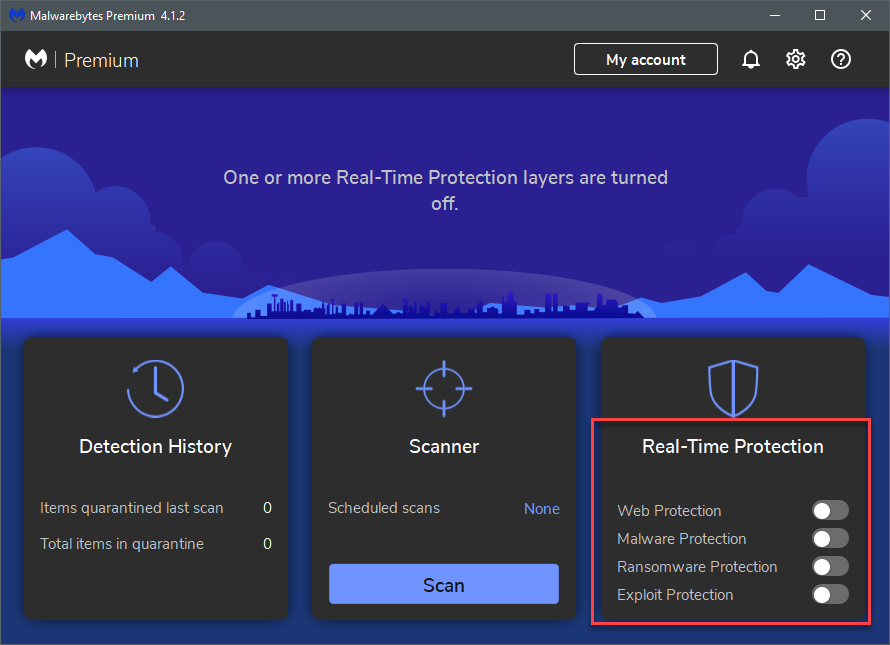
Task: Start a scan with the Scan button
Action: click(444, 584)
